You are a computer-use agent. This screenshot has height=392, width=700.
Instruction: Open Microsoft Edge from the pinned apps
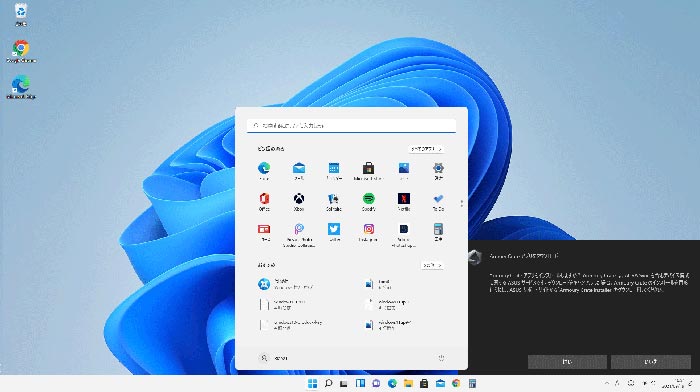(x=264, y=171)
